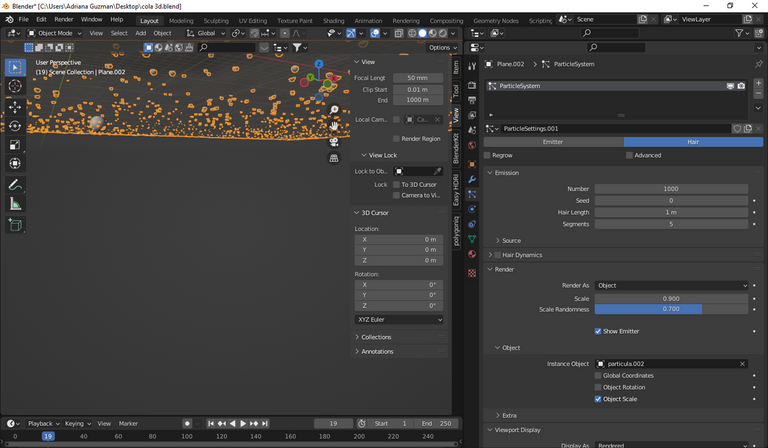Adjust the Scale Randomness slider
This screenshot has height=448, width=768.
pyautogui.click(x=672, y=309)
